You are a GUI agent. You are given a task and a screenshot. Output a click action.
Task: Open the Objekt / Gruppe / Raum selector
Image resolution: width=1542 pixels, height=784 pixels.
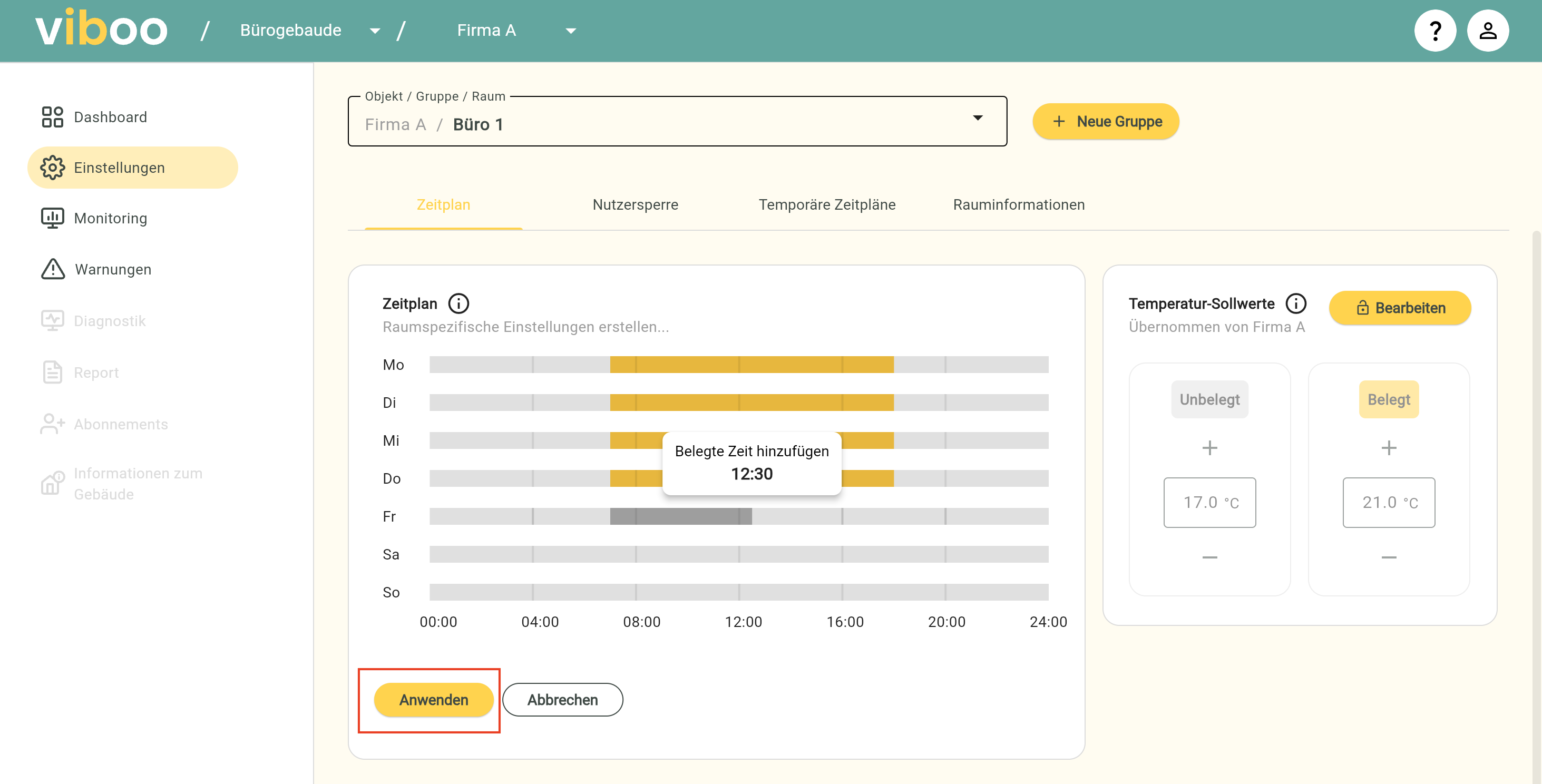coord(677,122)
